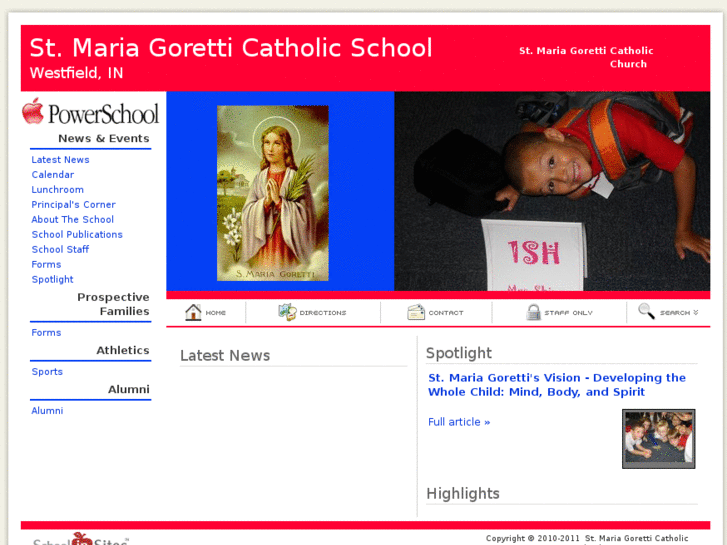Open the Latest News sidebar link
This screenshot has width=727, height=545.
(60, 160)
